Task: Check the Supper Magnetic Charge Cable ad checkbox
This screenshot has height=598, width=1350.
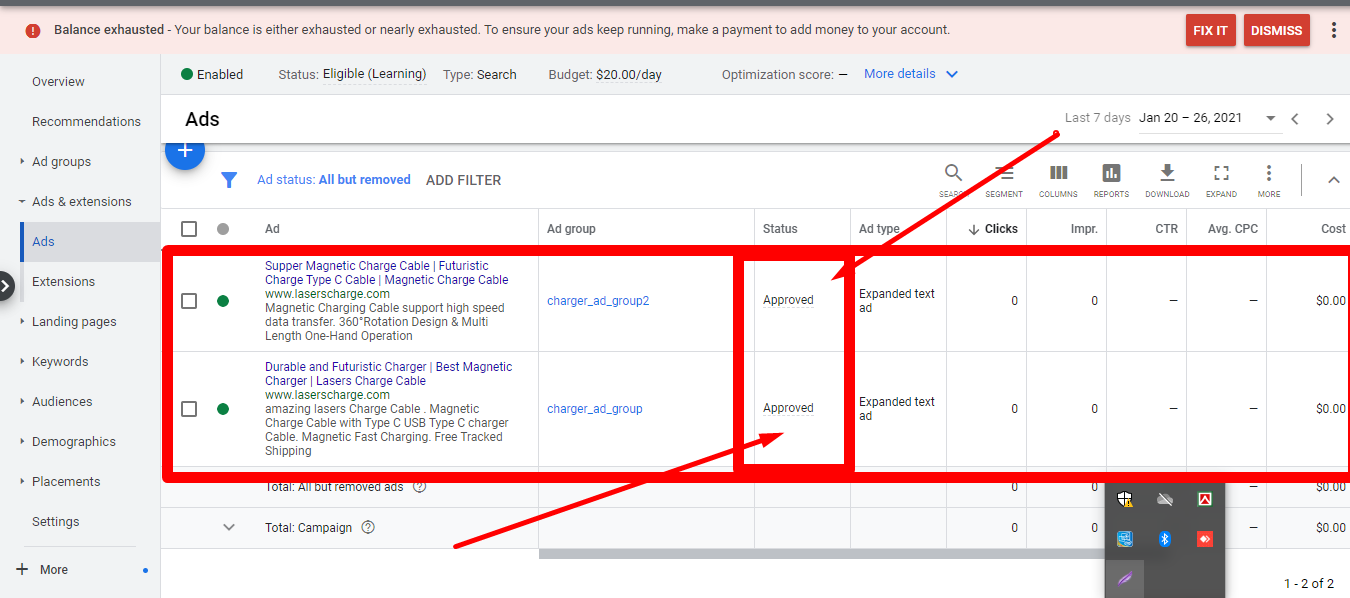Action: tap(189, 301)
